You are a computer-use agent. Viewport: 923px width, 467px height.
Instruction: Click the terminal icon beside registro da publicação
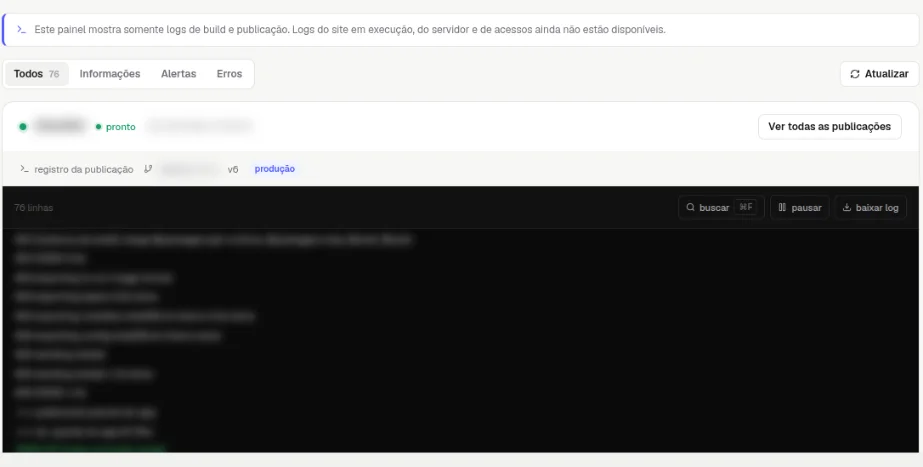[24, 169]
